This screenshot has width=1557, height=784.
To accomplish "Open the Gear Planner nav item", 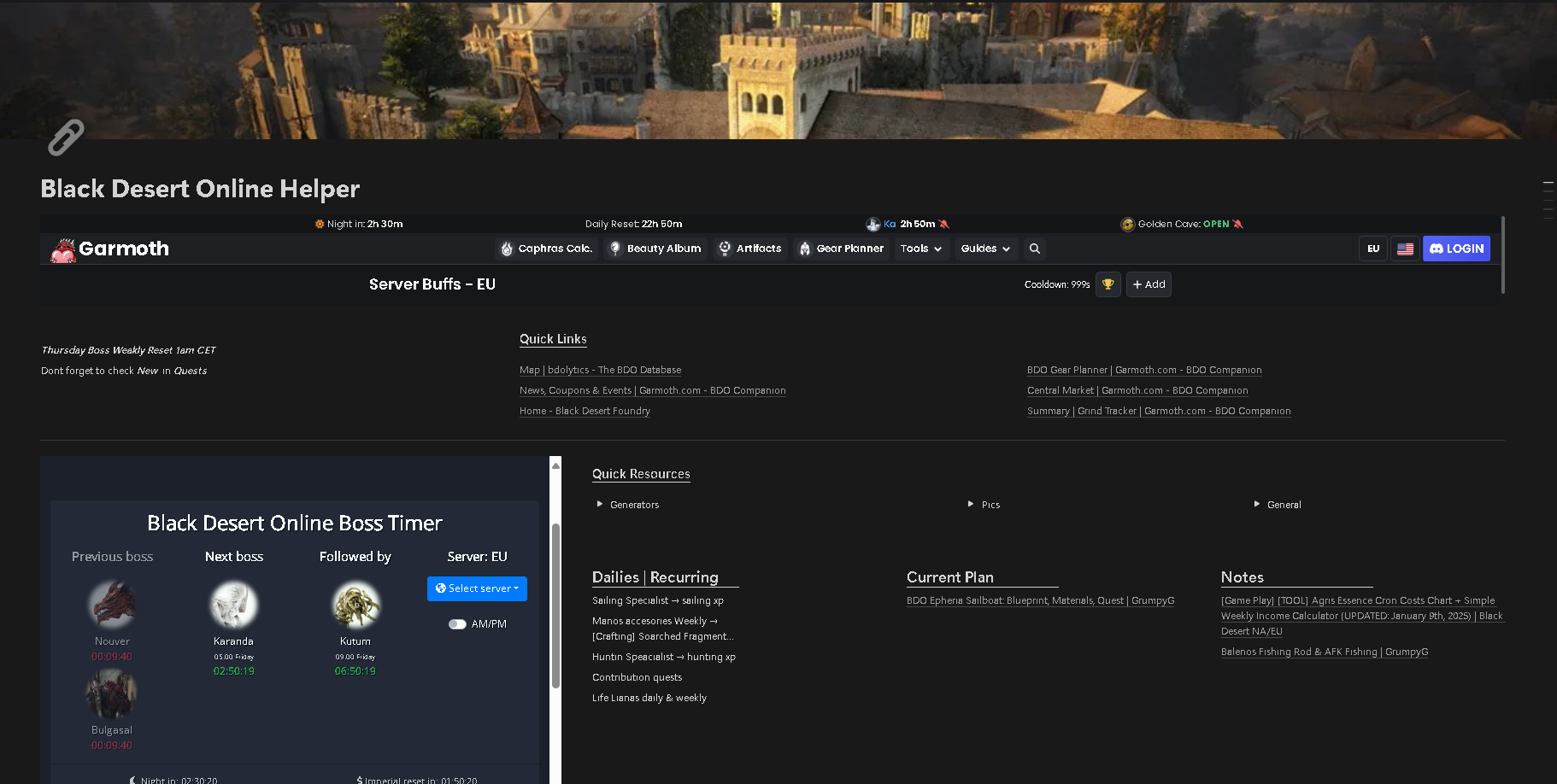I will click(842, 249).
